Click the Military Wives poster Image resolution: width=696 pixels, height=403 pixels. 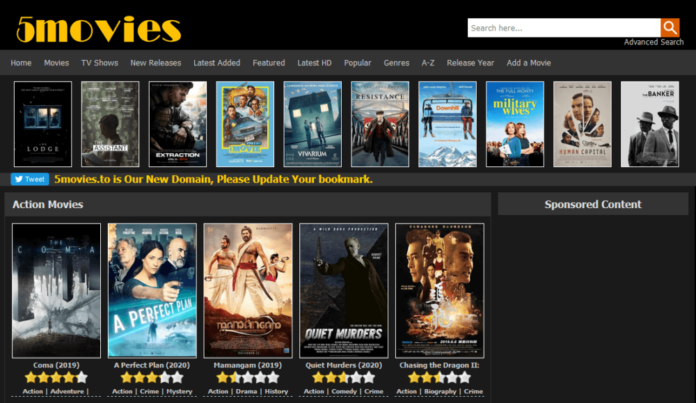pyautogui.click(x=515, y=123)
